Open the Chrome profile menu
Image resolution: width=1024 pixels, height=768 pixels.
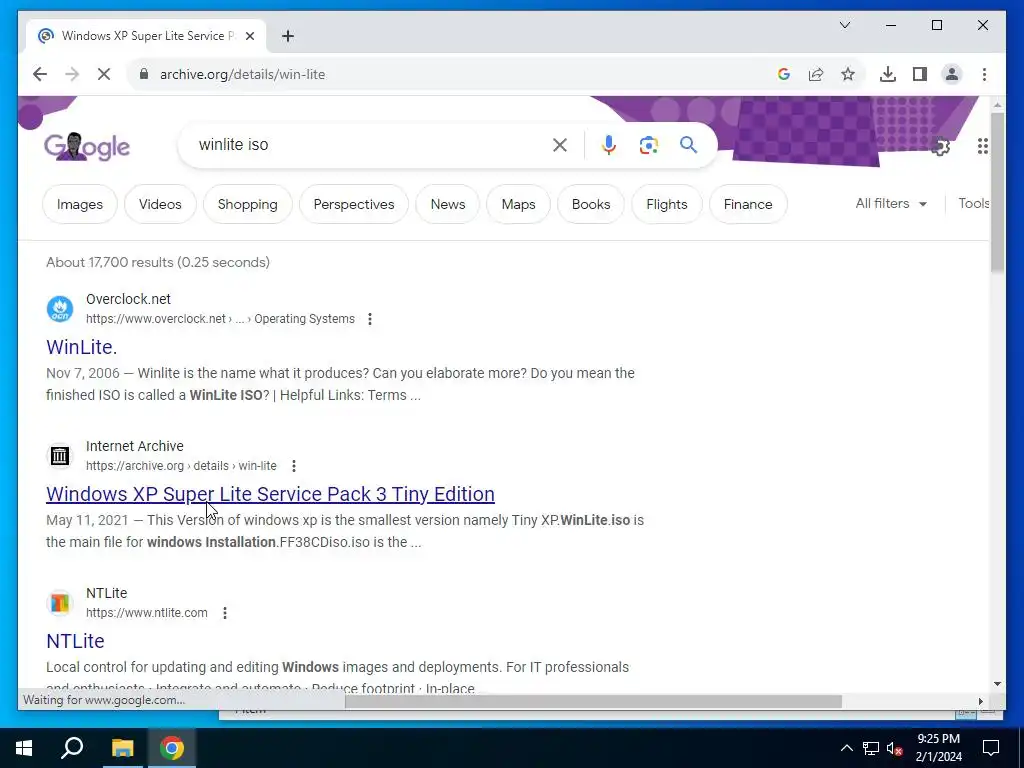click(952, 74)
